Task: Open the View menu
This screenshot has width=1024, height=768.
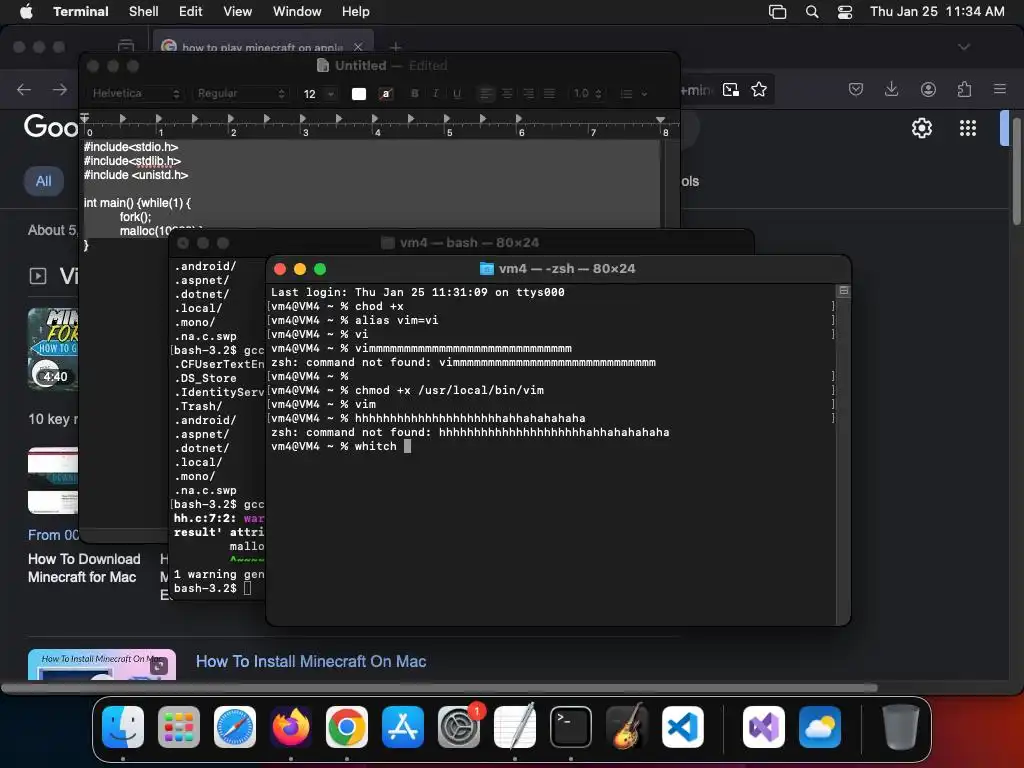Action: [x=237, y=12]
